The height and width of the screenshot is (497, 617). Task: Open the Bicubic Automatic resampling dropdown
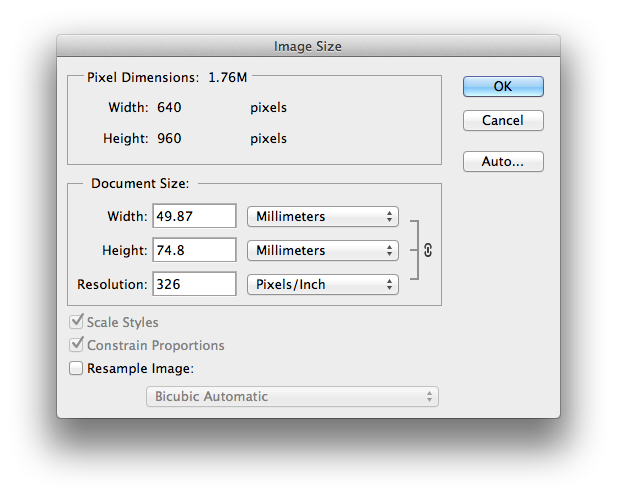[293, 397]
